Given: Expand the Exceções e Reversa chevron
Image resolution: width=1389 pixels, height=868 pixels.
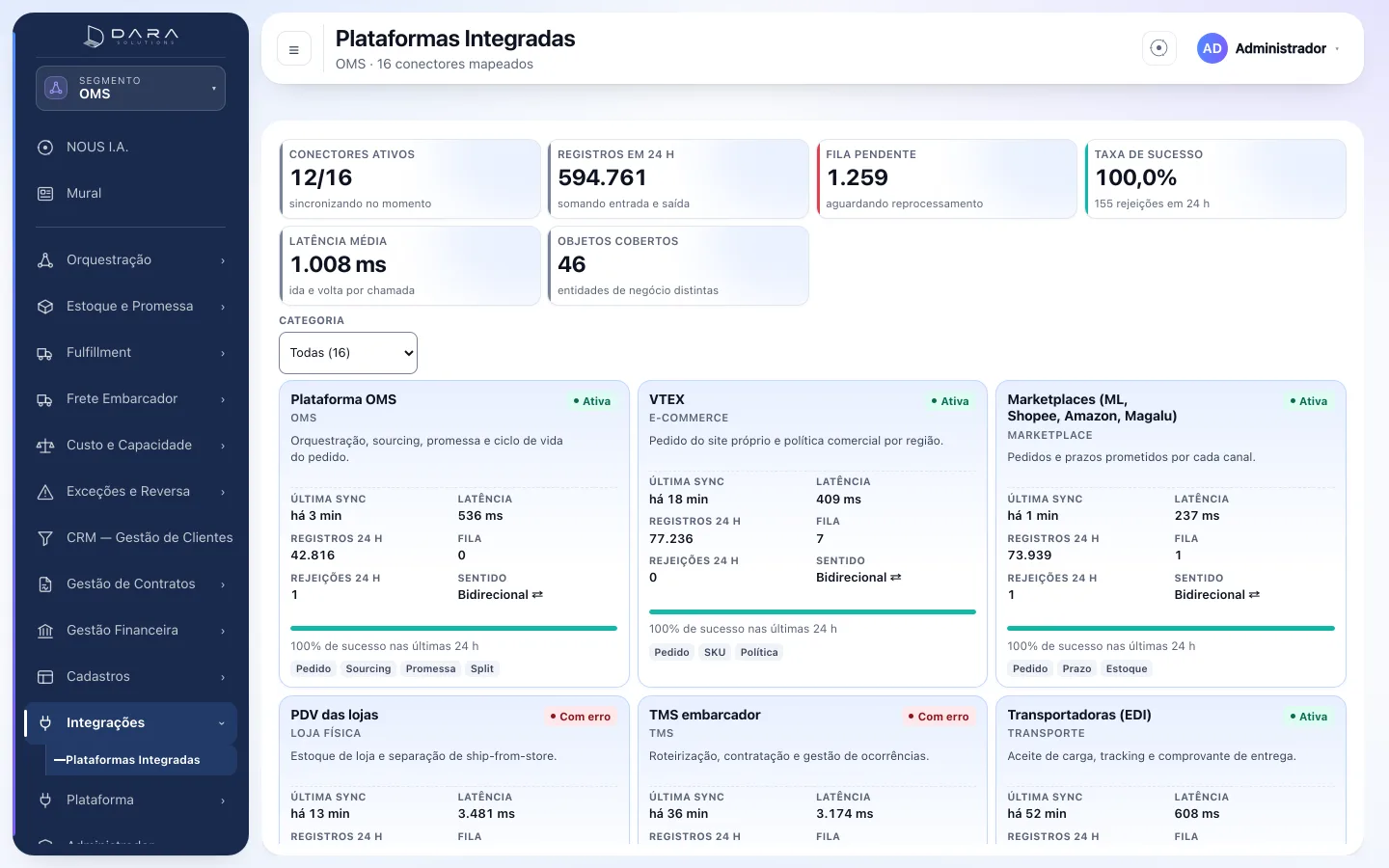Looking at the screenshot, I should [x=223, y=492].
